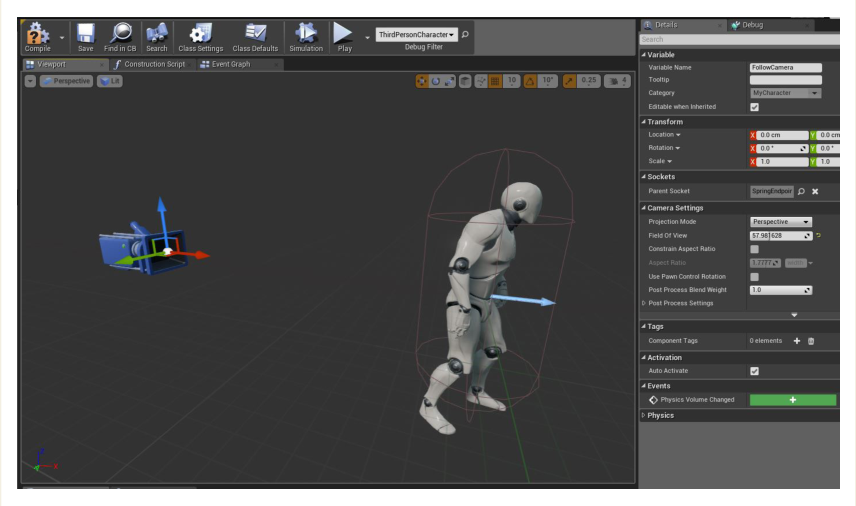This screenshot has height=506, width=856.
Task: Open the rotation snap 10° dropdown
Action: point(547,81)
